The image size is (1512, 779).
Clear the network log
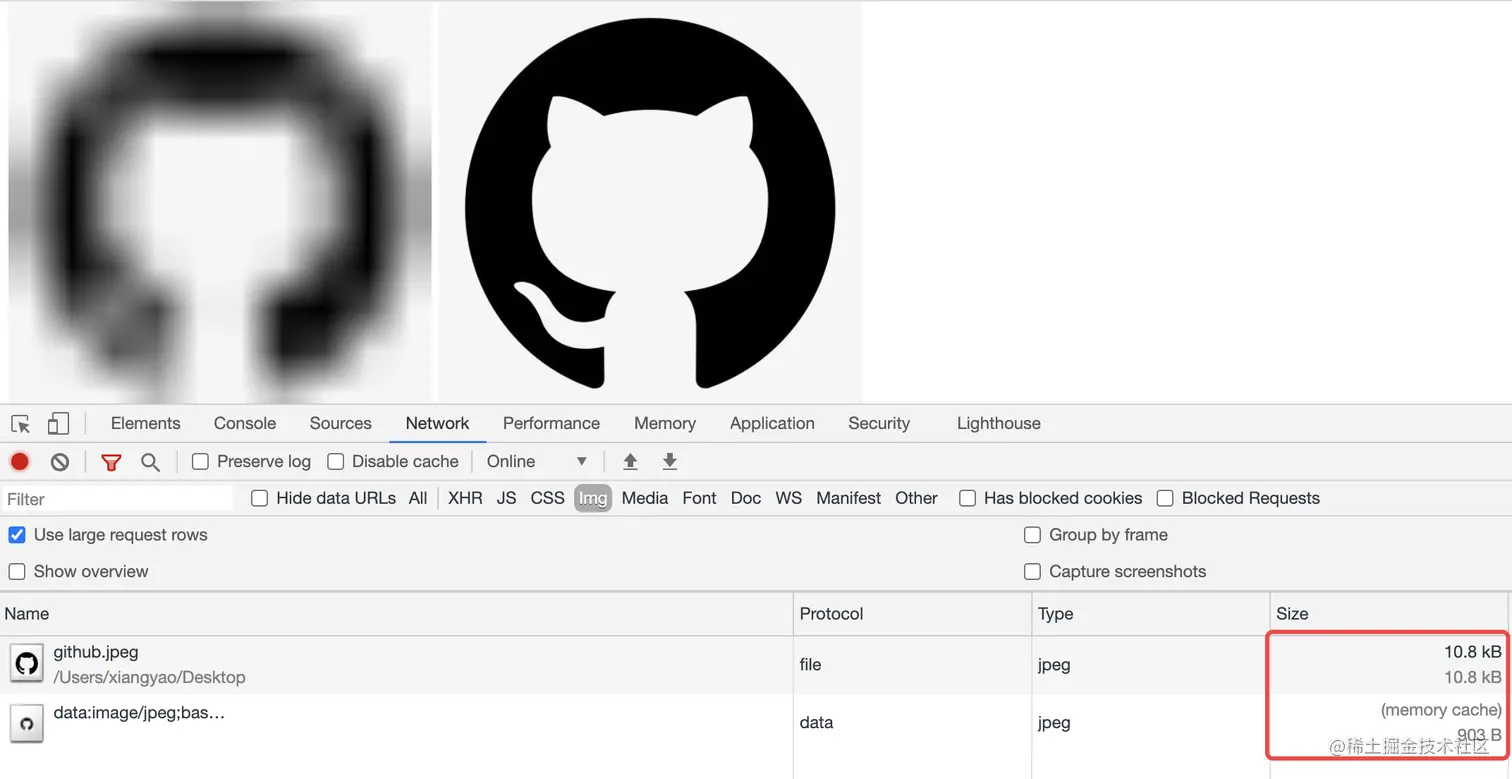(60, 461)
